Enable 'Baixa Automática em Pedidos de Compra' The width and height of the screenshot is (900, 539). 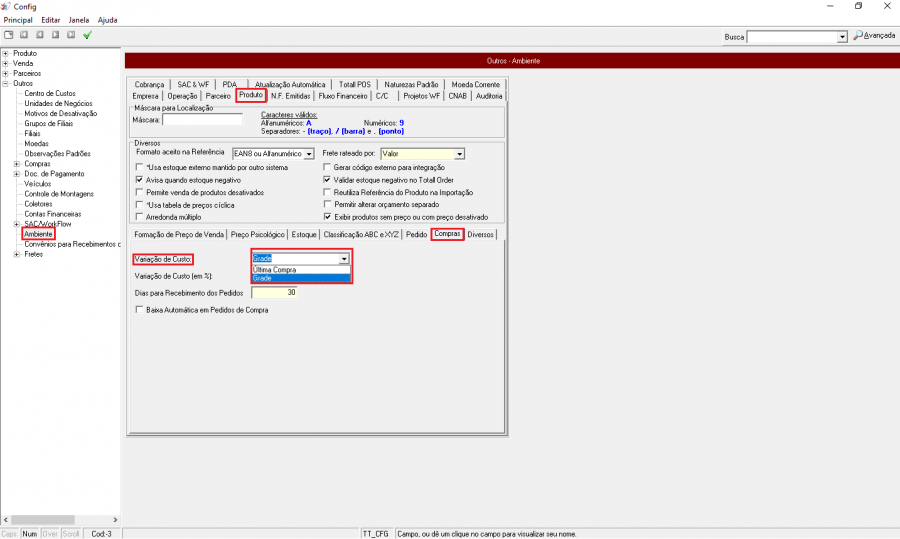139,310
